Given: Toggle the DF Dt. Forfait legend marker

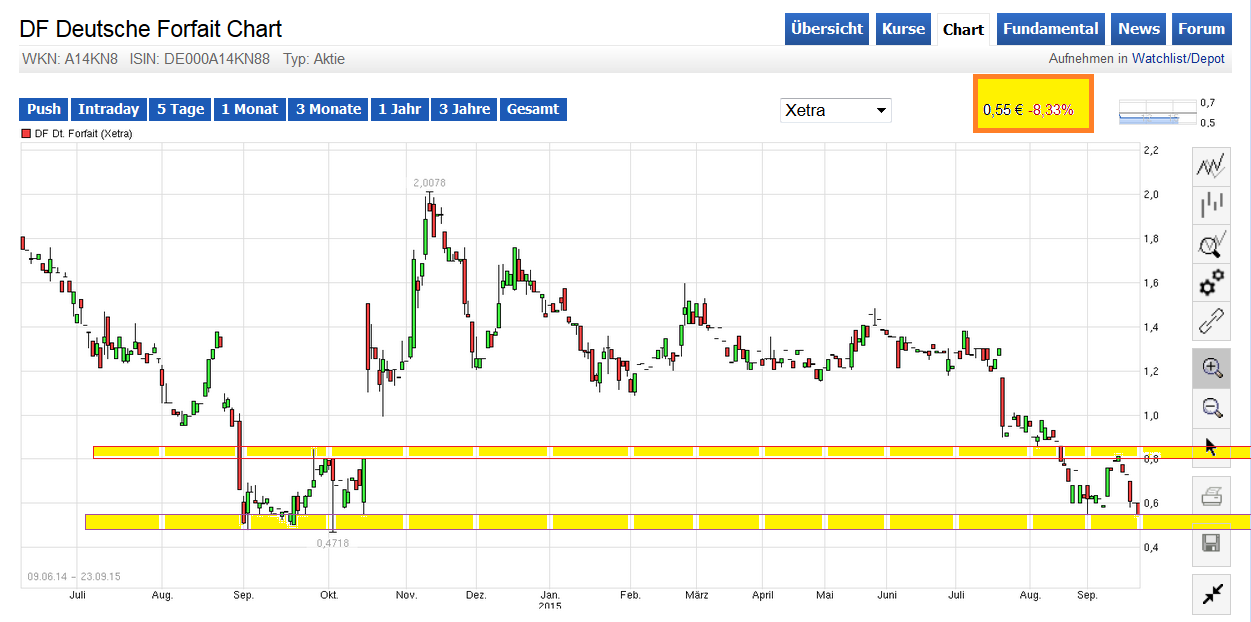Looking at the screenshot, I should 26,134.
